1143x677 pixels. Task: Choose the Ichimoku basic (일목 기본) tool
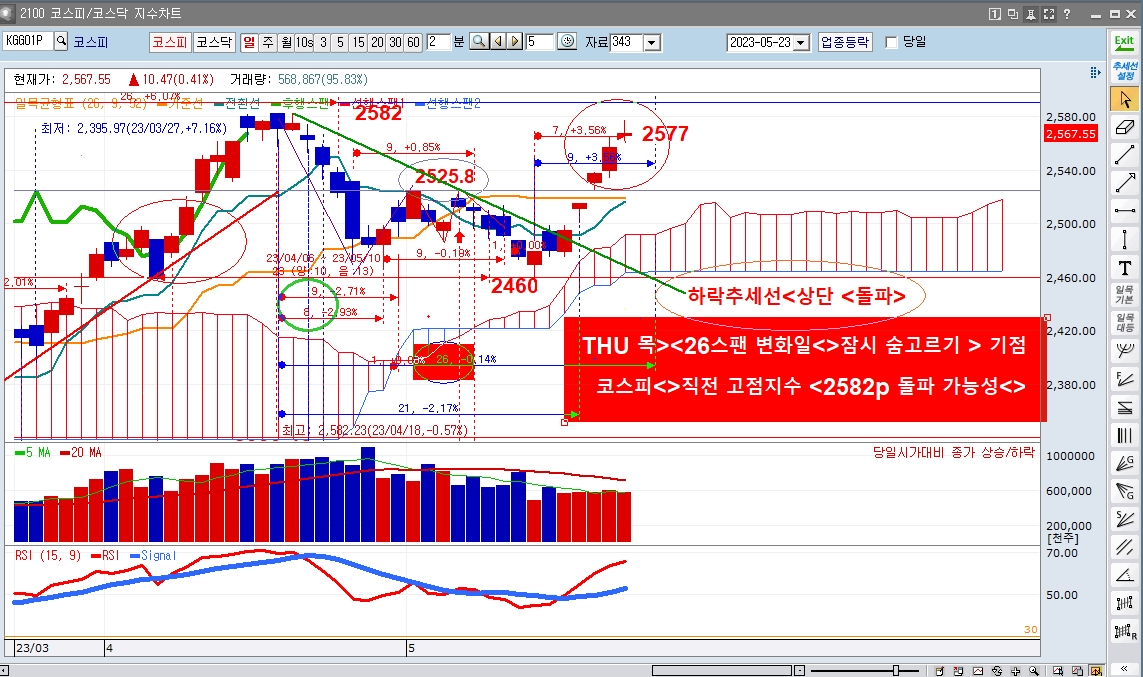pyautogui.click(x=1124, y=295)
